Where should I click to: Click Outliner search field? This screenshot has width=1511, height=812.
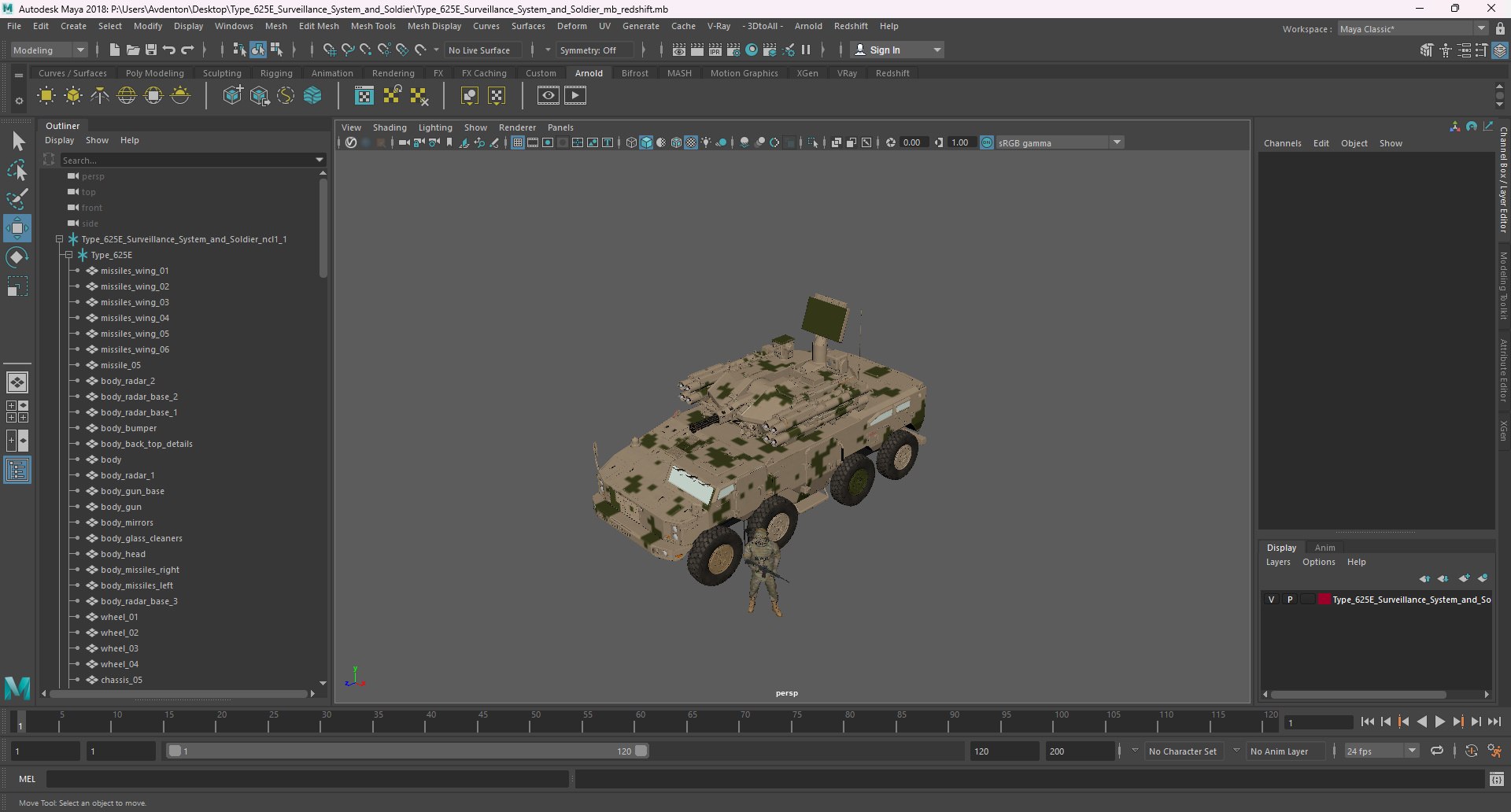pyautogui.click(x=186, y=160)
